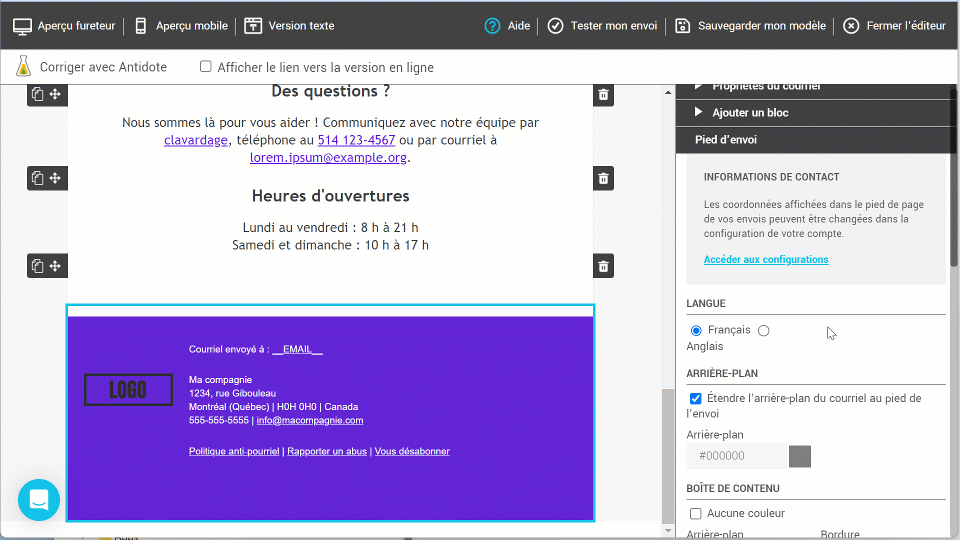Select the Français language radio button
This screenshot has height=540, width=960.
coord(696,331)
